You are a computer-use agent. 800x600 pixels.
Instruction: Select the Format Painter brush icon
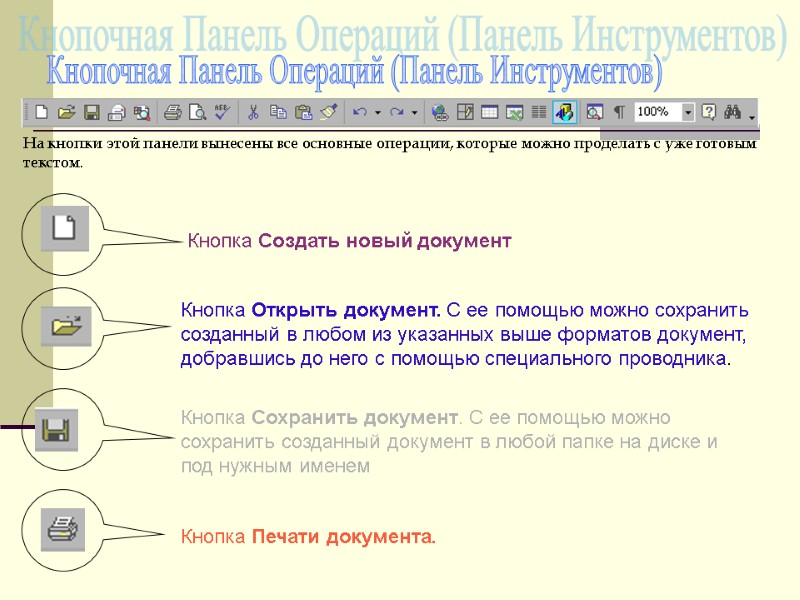click(329, 112)
